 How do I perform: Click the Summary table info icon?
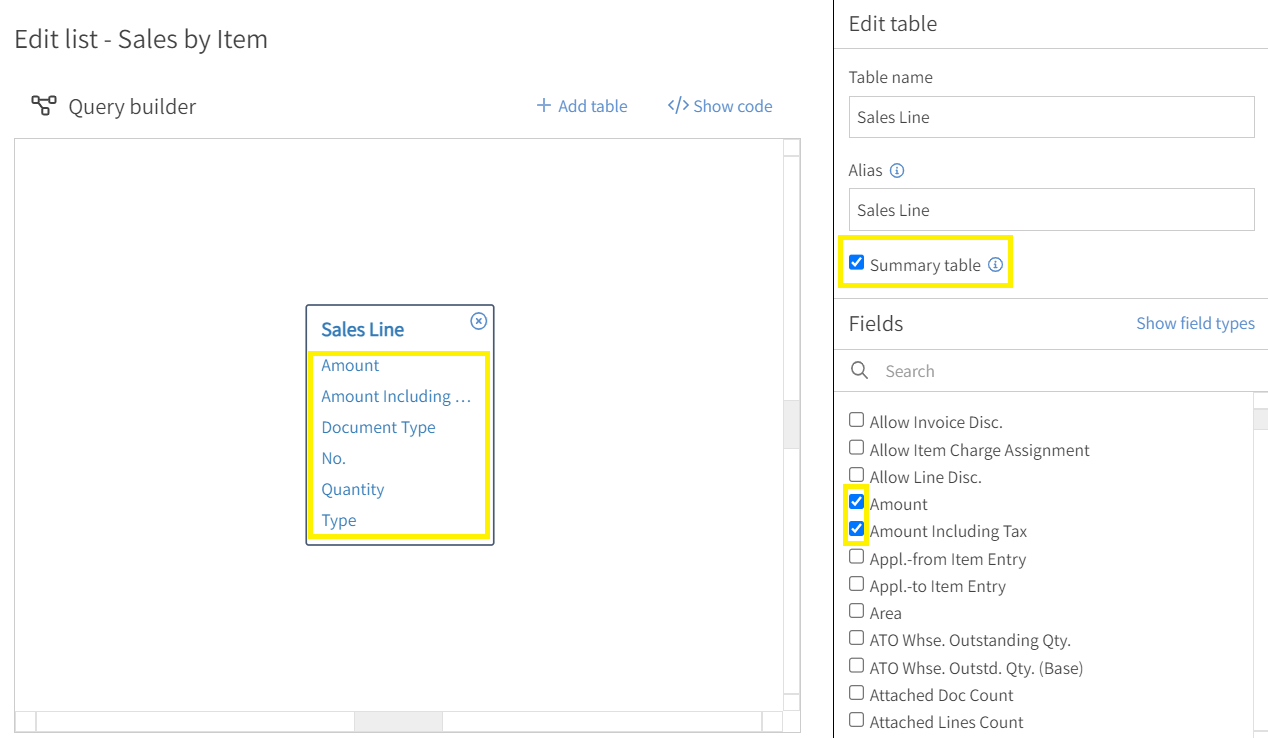pyautogui.click(x=995, y=265)
